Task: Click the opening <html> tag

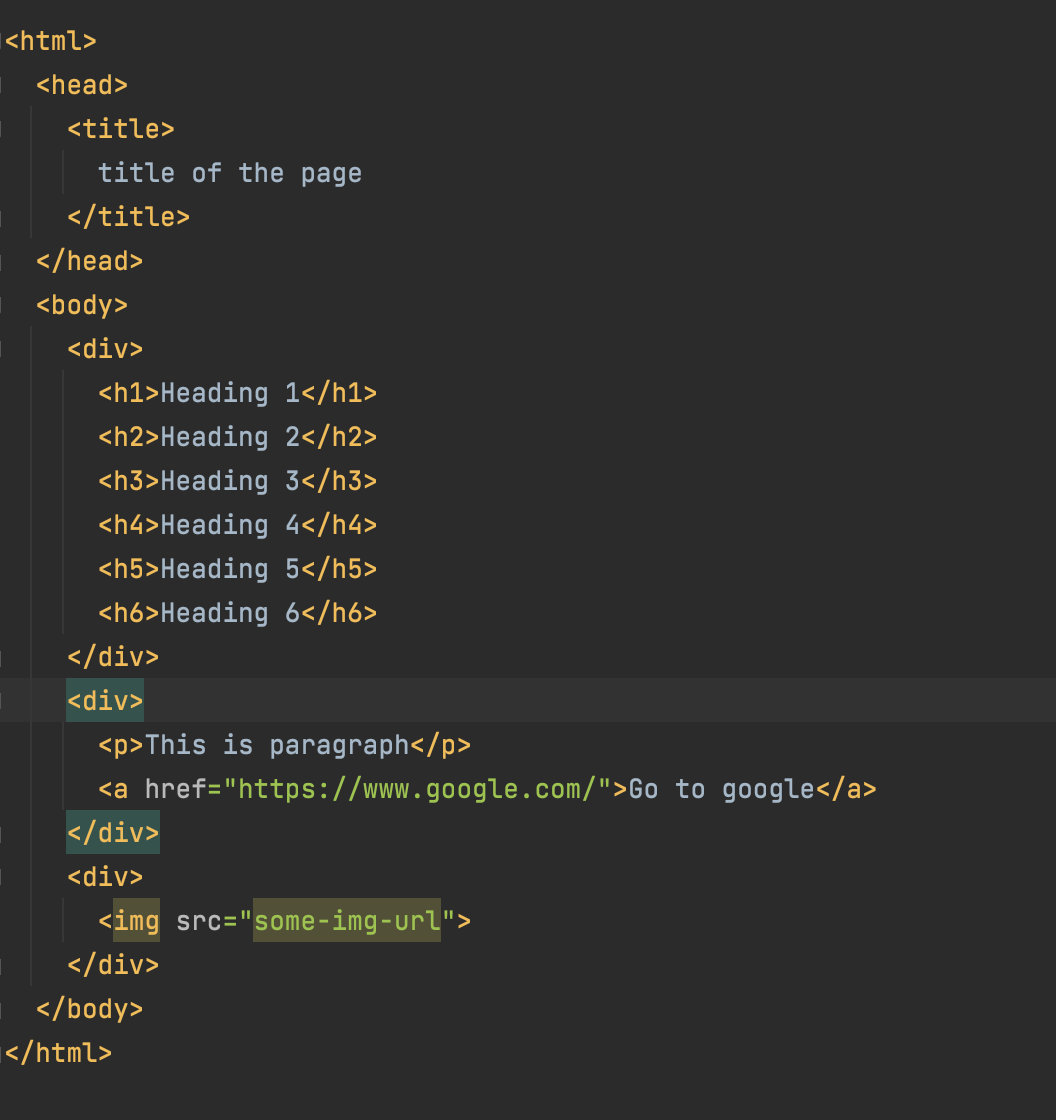Action: tap(50, 41)
